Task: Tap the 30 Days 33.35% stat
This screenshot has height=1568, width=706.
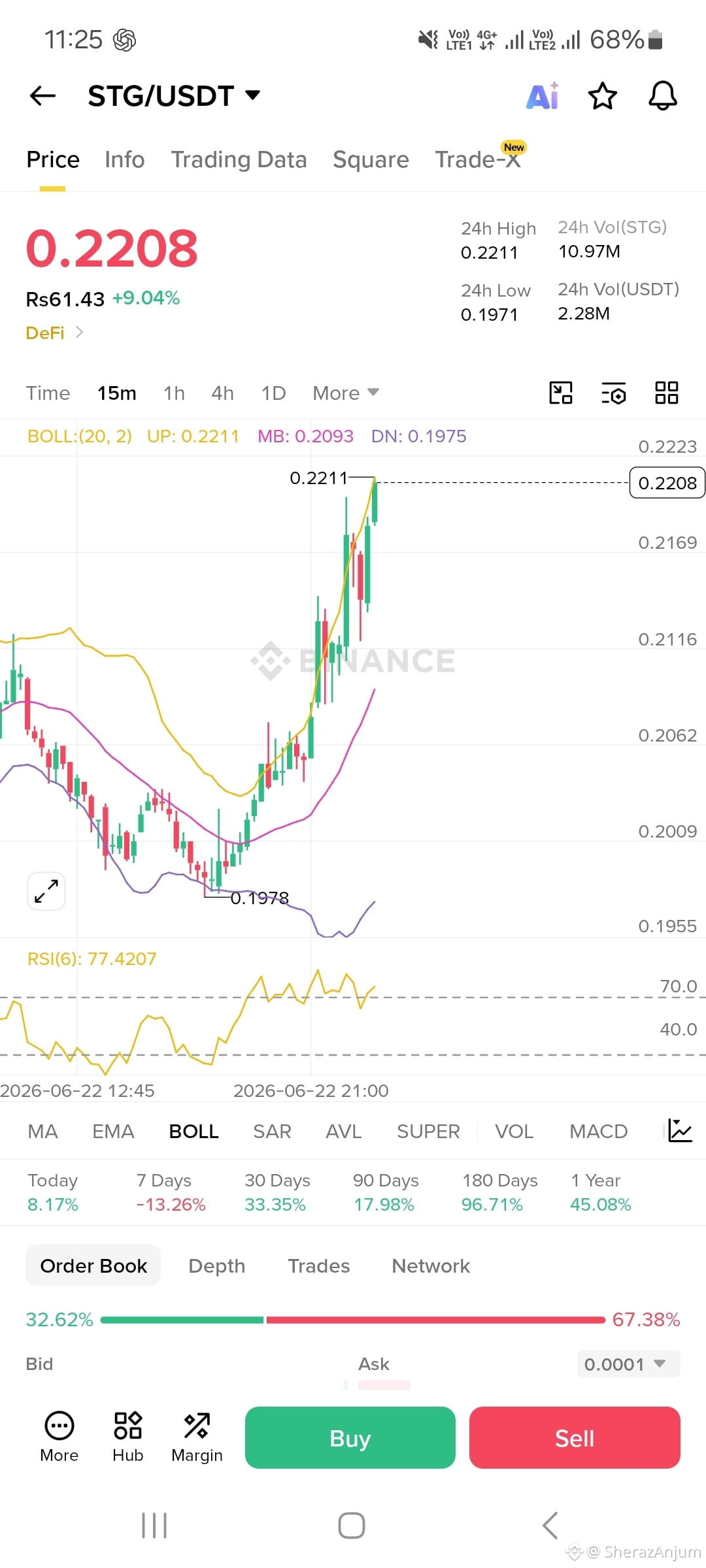Action: 277,1192
